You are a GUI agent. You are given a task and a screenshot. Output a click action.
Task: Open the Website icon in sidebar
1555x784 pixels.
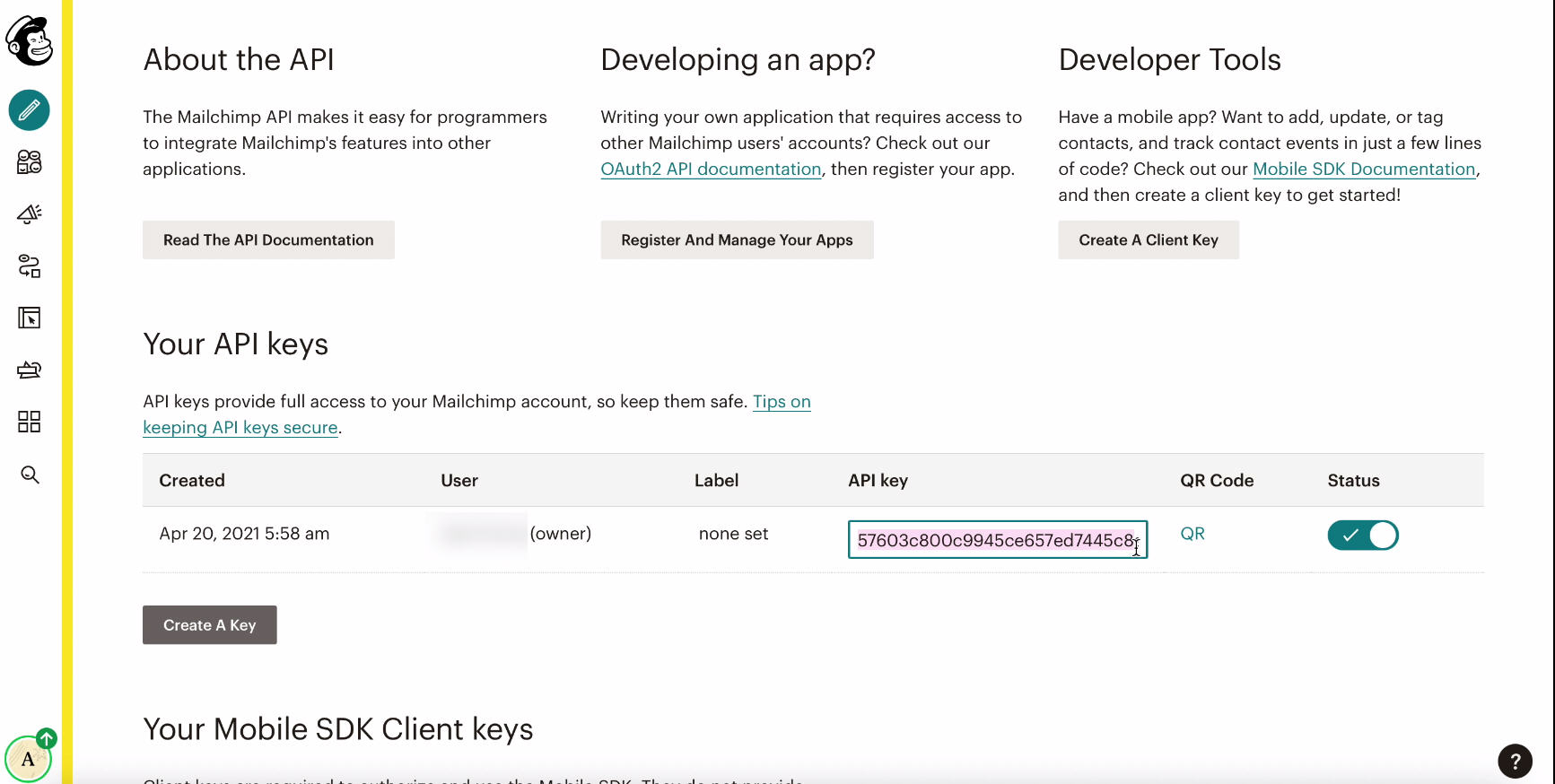click(30, 318)
